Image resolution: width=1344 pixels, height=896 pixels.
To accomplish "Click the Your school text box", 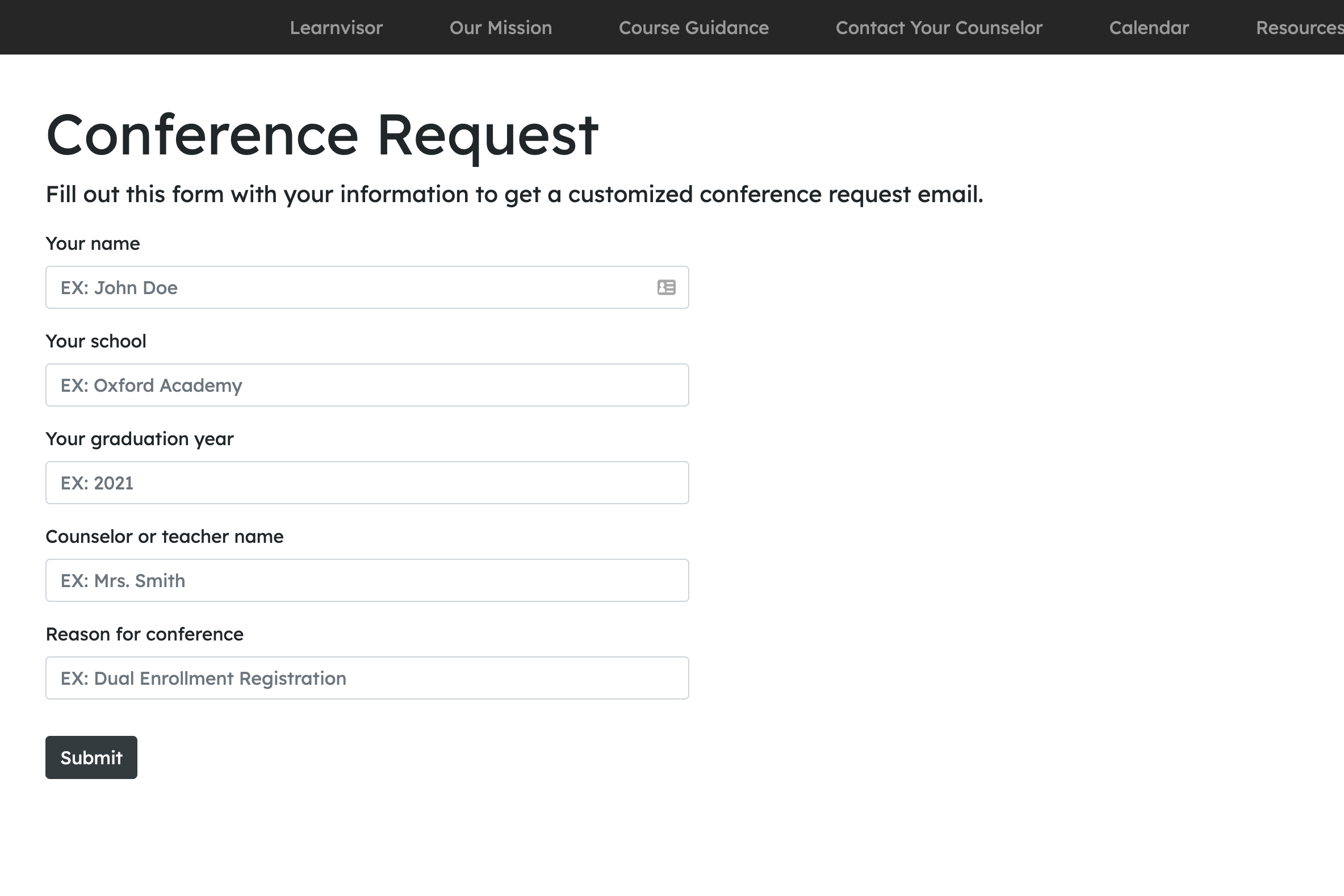I will point(367,385).
